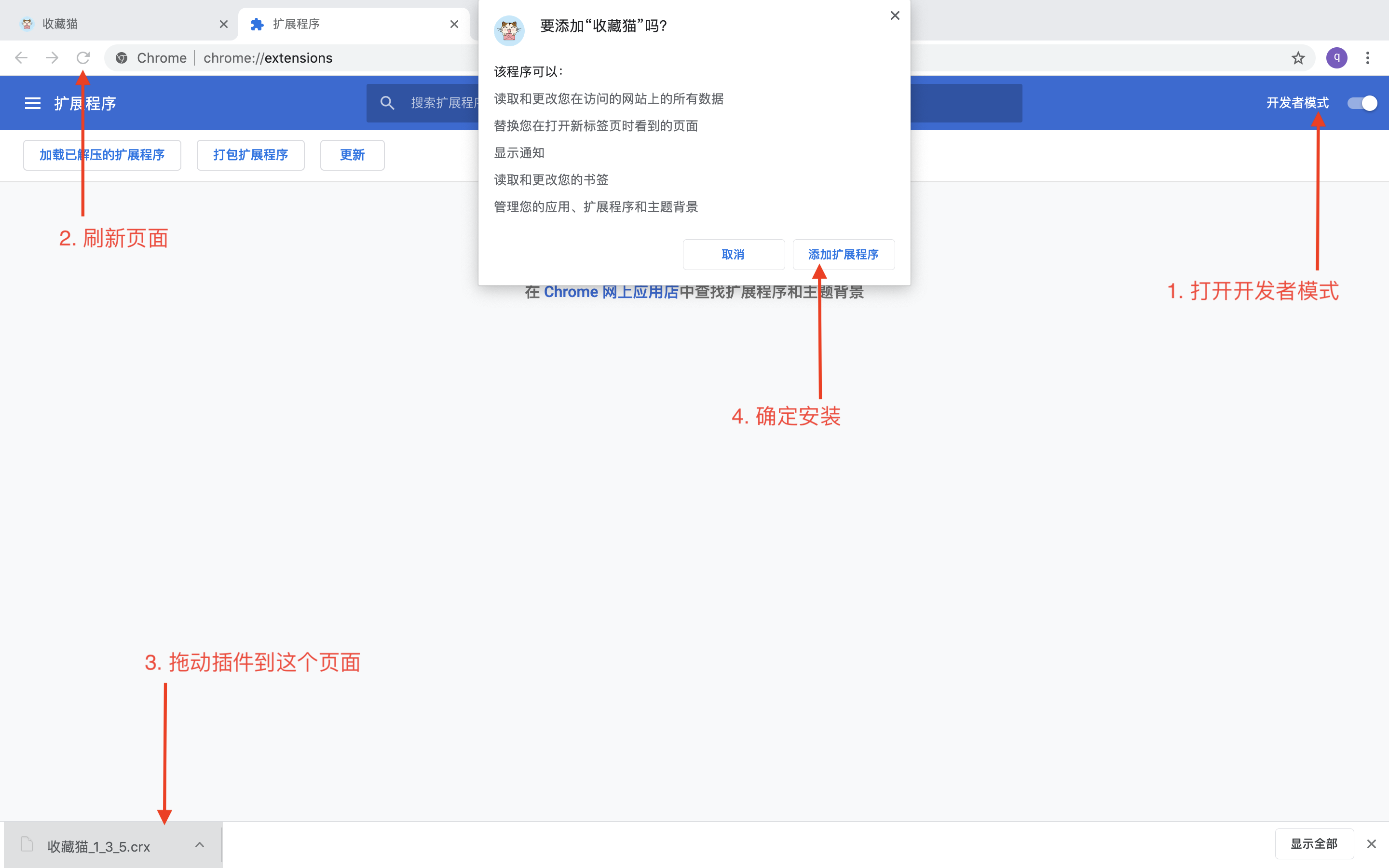Click permission 读取和更改您在访问的网站上的所有数据
Screen dimensions: 1389x868
[608, 99]
